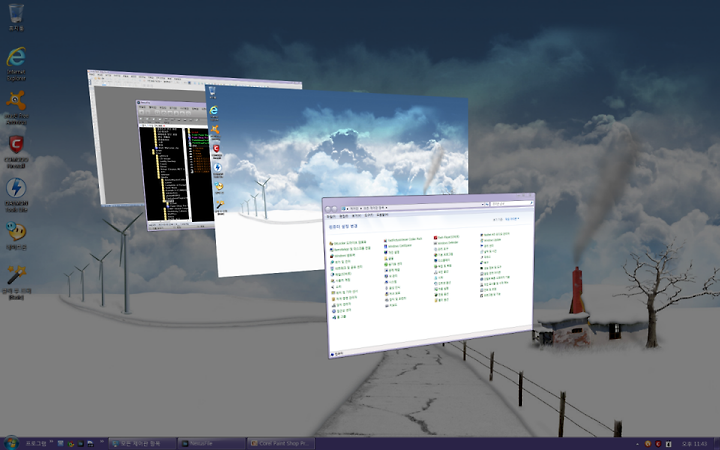Image resolution: width=720 pixels, height=450 pixels.
Task: Click the orange avast tray icon
Action: tap(647, 444)
